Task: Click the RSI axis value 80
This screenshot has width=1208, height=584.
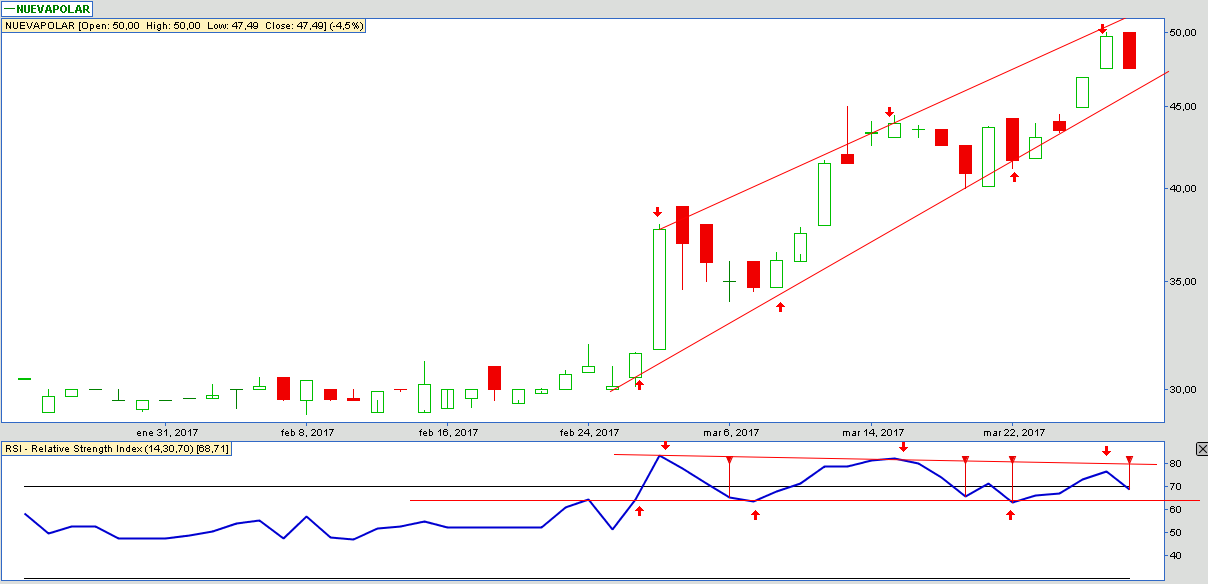Action: coord(1177,464)
